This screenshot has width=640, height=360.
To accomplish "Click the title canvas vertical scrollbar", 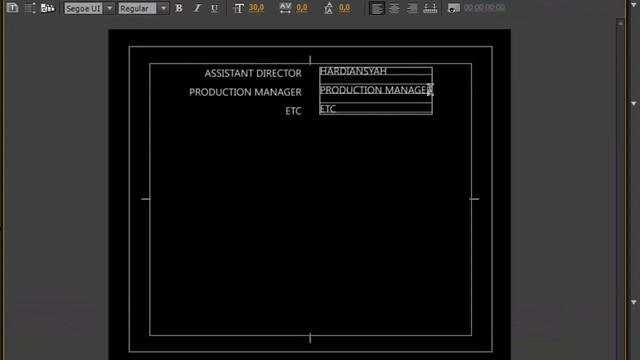I will pyautogui.click(x=620, y=190).
